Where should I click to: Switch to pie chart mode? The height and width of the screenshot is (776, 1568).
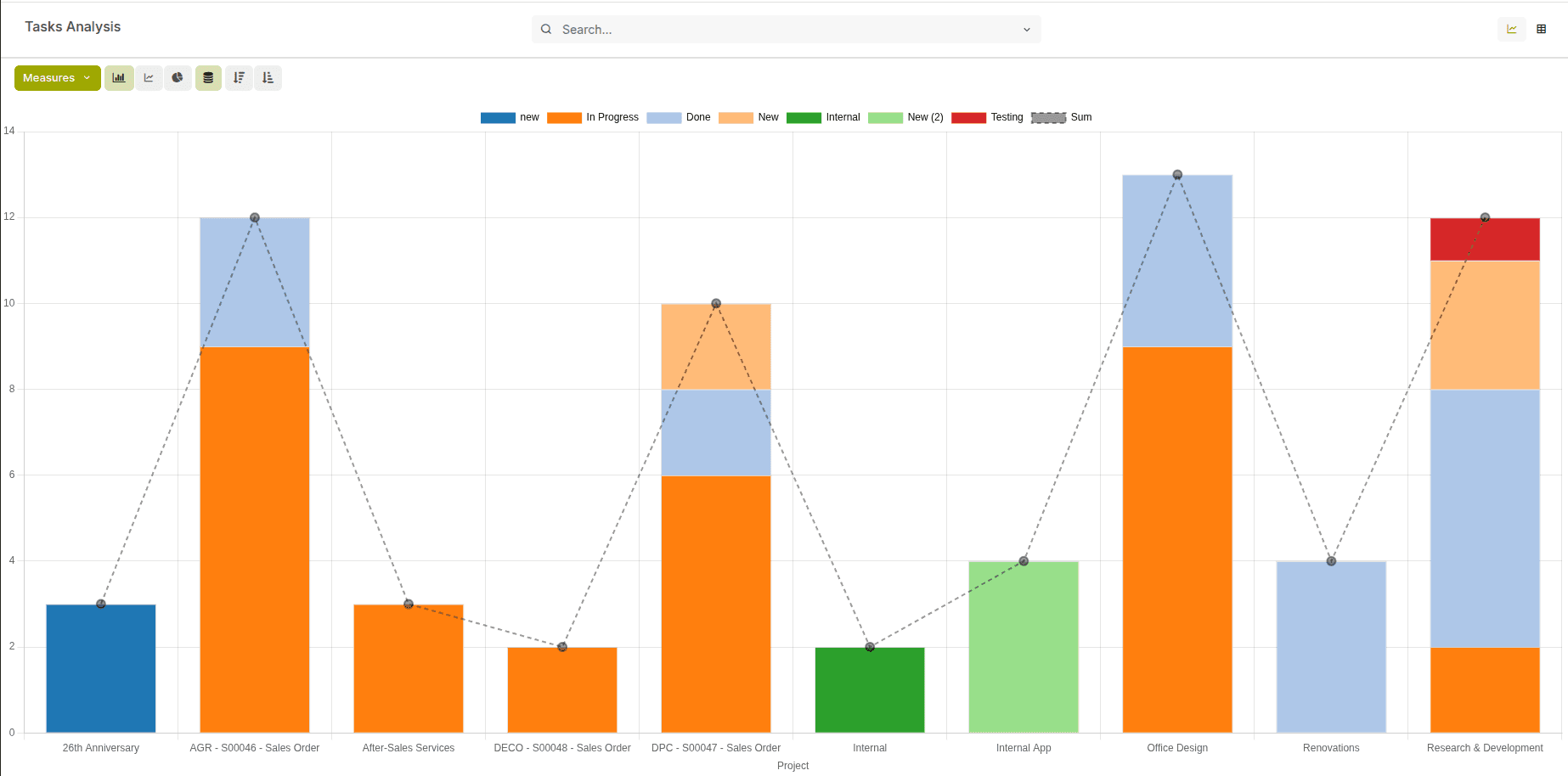178,77
